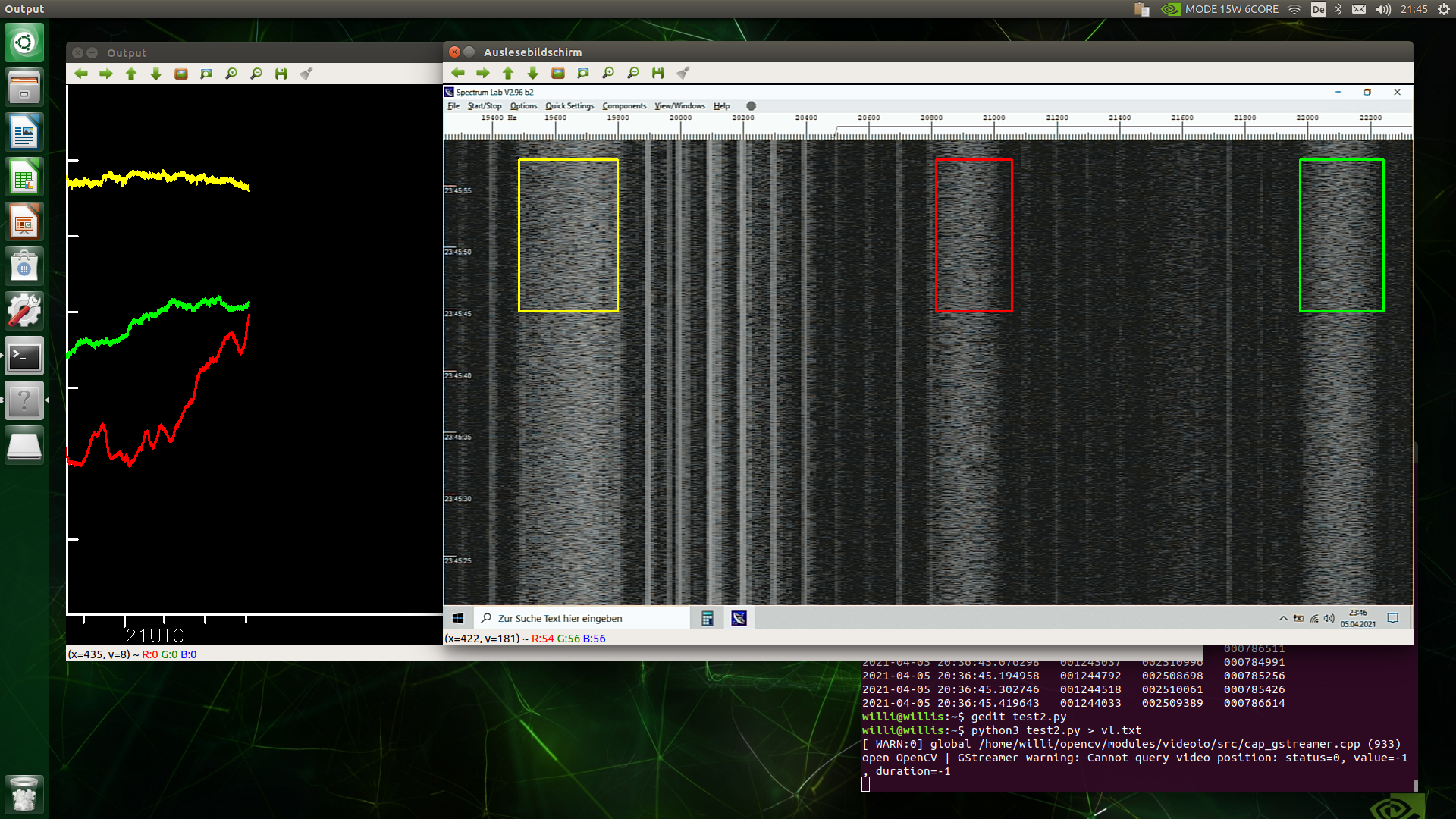Screen dimensions: 1456x819
Task: Pan down in the Auslesebildschirm toolbar
Action: coord(533,73)
